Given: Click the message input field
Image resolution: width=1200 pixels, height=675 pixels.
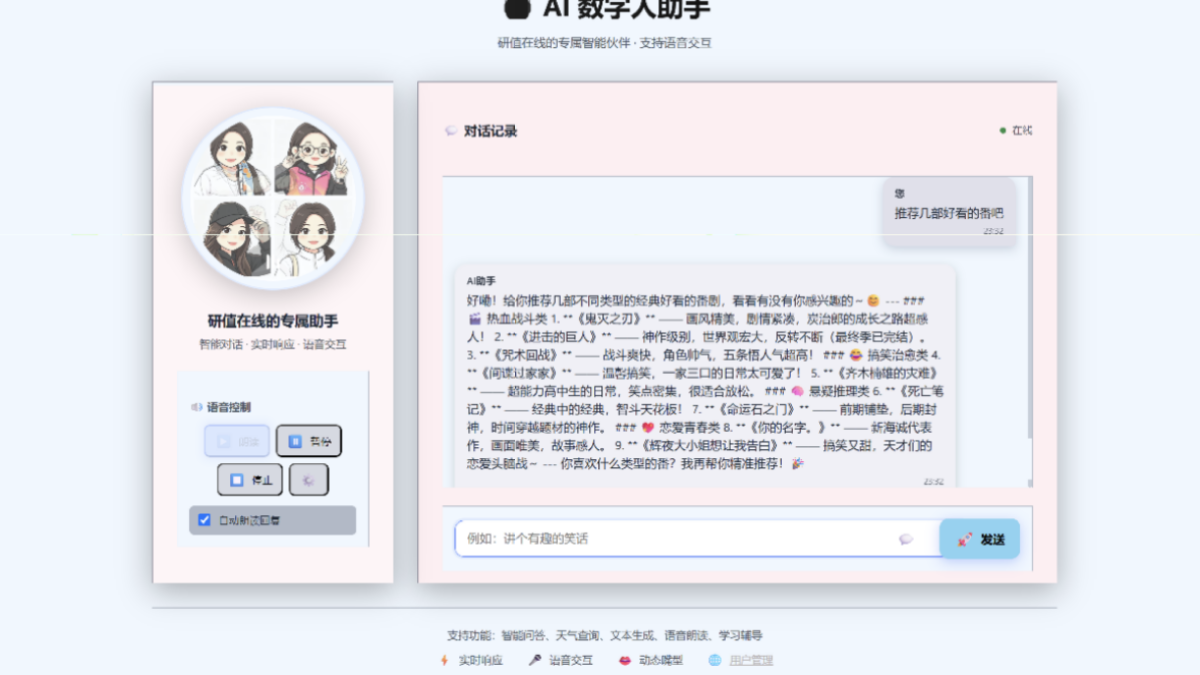Looking at the screenshot, I should [697, 538].
